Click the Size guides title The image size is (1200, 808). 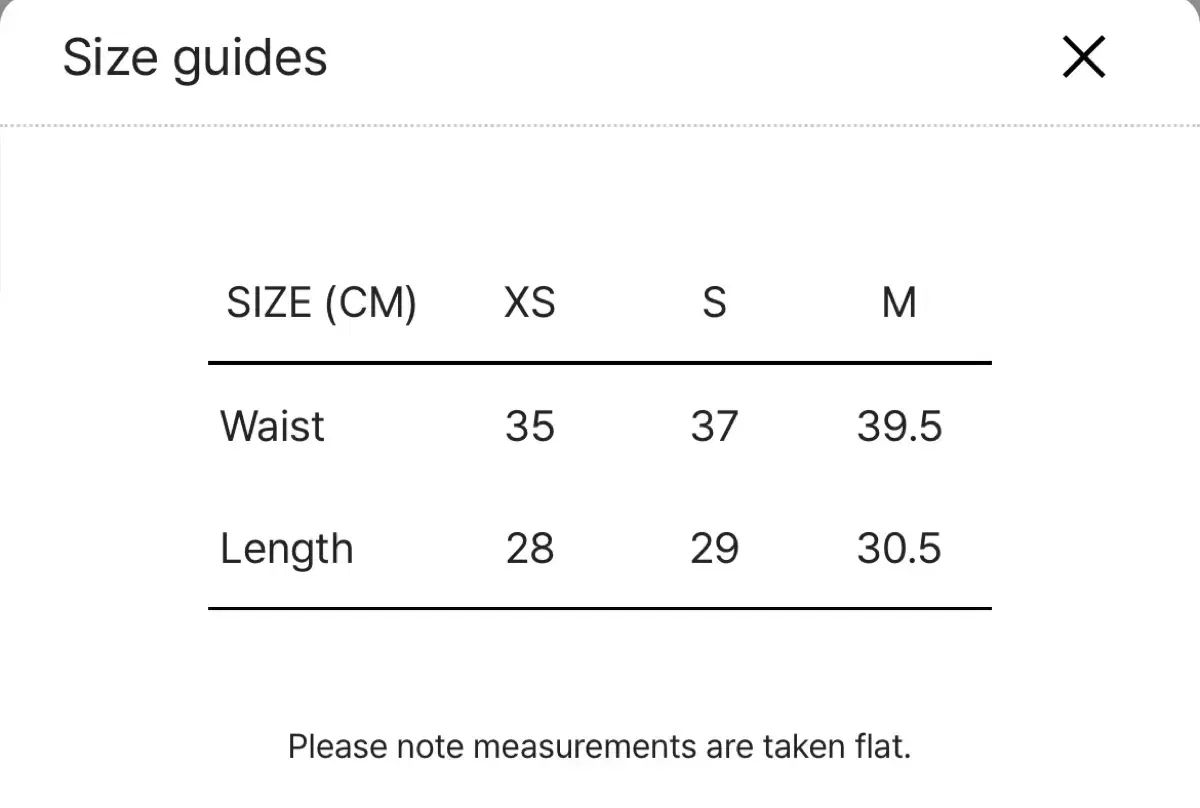pyautogui.click(x=195, y=57)
